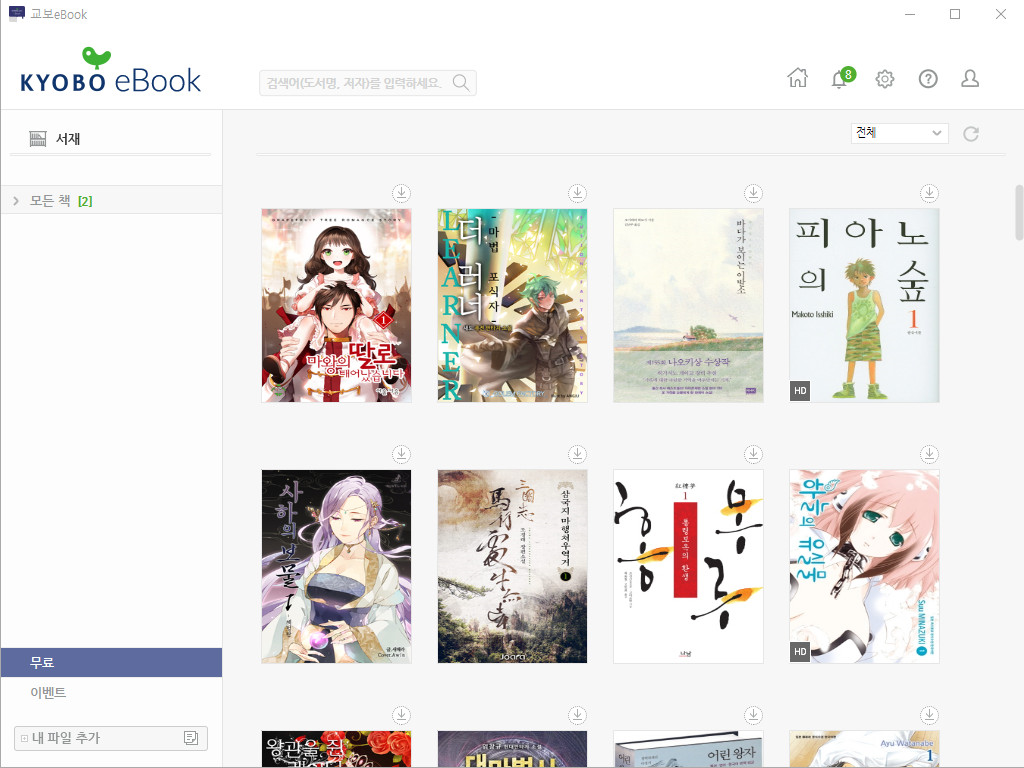Expand the 모든 책 tree node

(16, 201)
